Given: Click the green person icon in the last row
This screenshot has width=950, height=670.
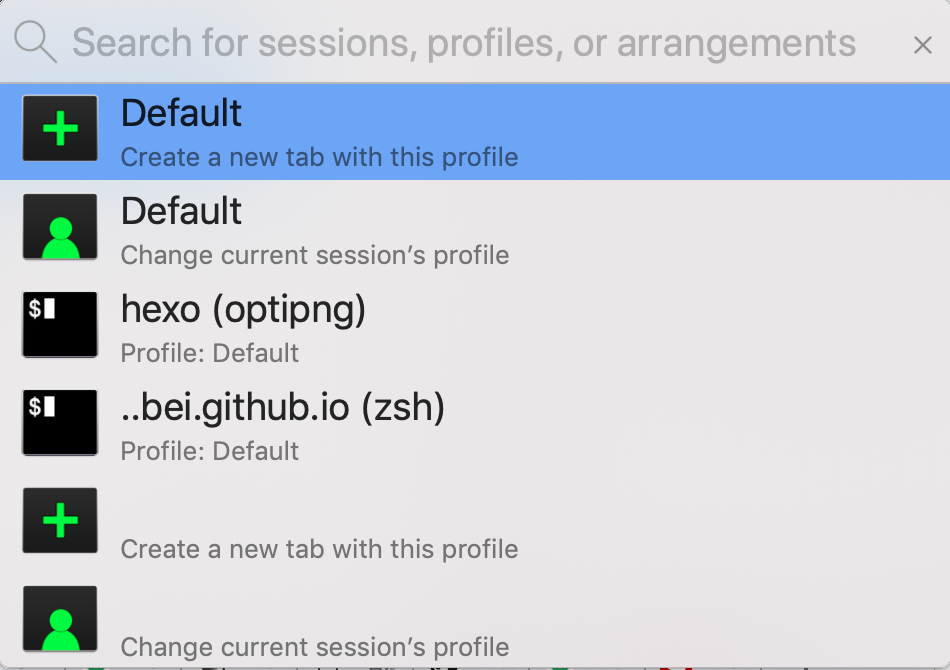Looking at the screenshot, I should pyautogui.click(x=60, y=619).
